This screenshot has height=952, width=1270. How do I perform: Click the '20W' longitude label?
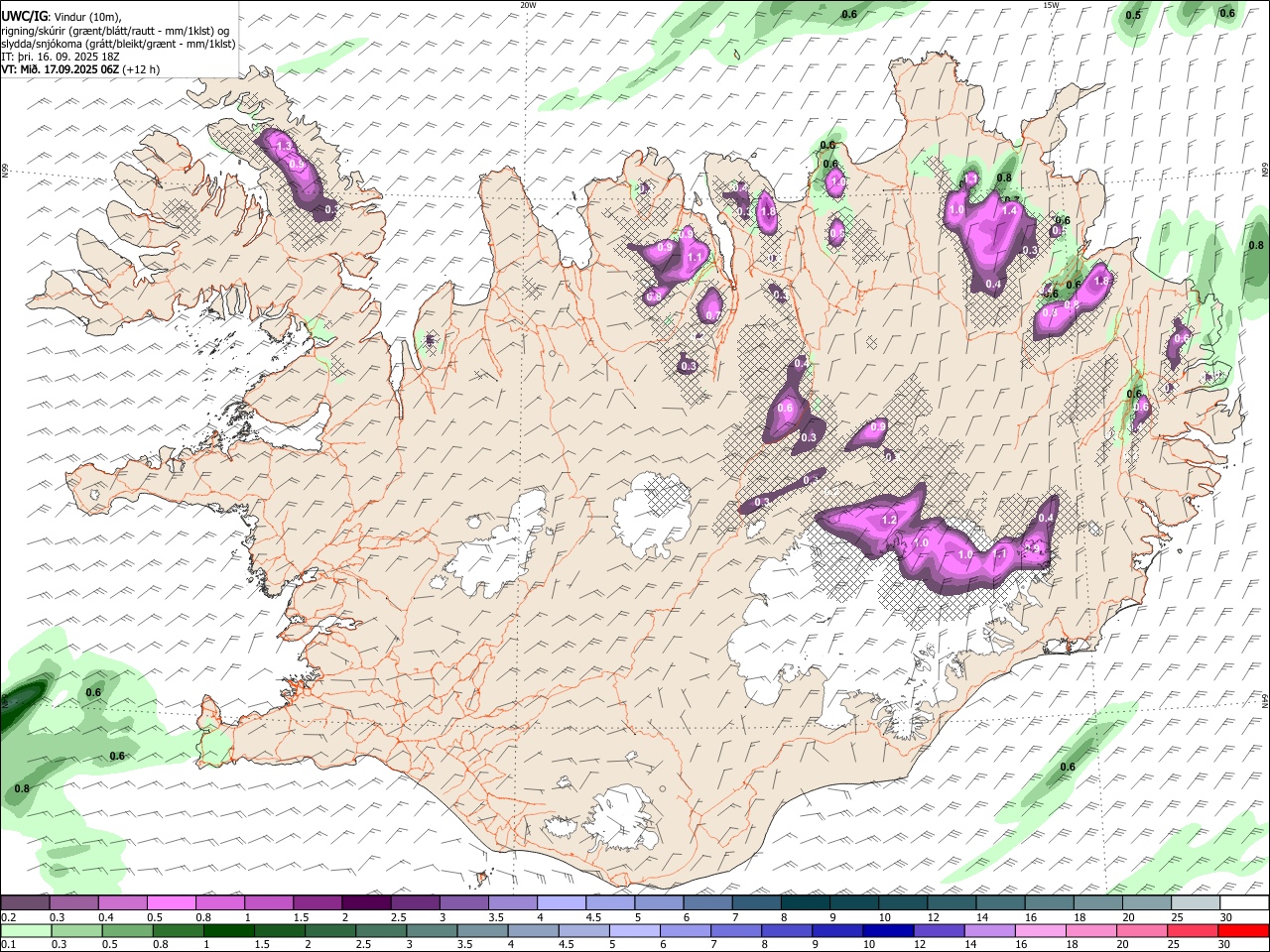(529, 5)
